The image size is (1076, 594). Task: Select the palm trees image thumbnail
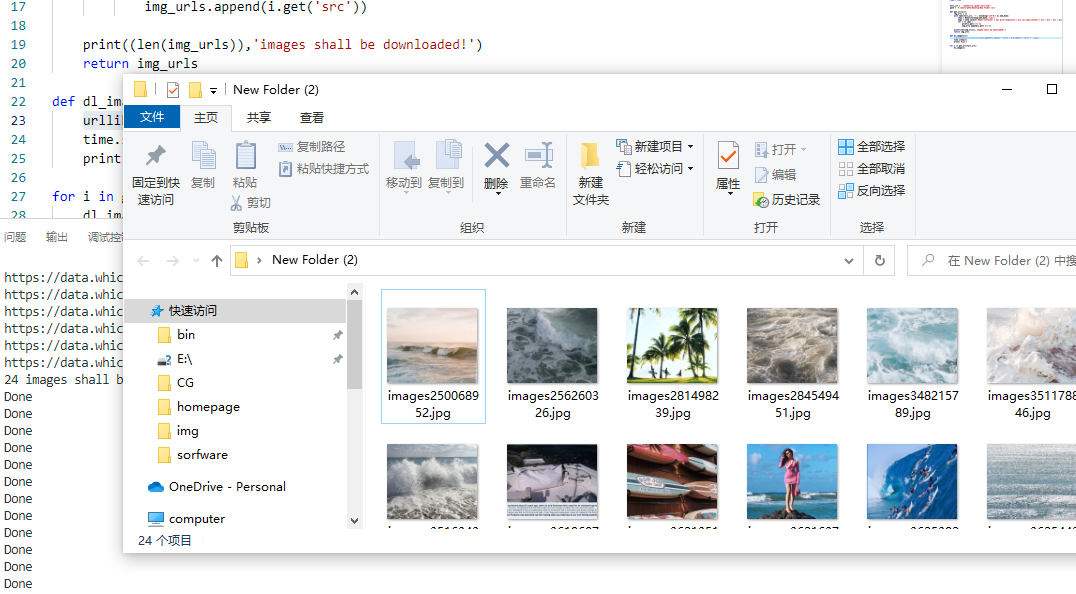672,345
